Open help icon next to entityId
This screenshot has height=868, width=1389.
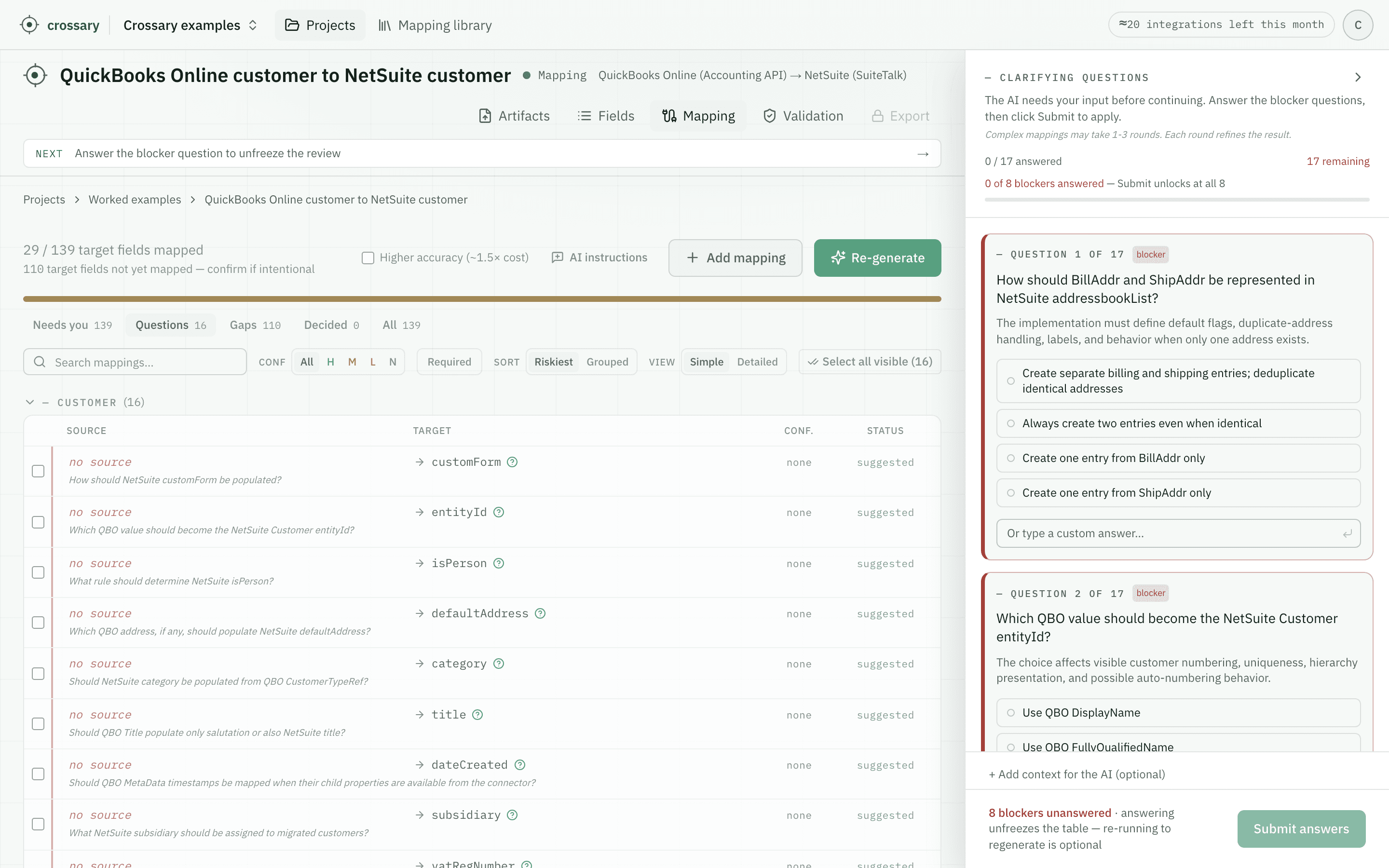coord(499,512)
